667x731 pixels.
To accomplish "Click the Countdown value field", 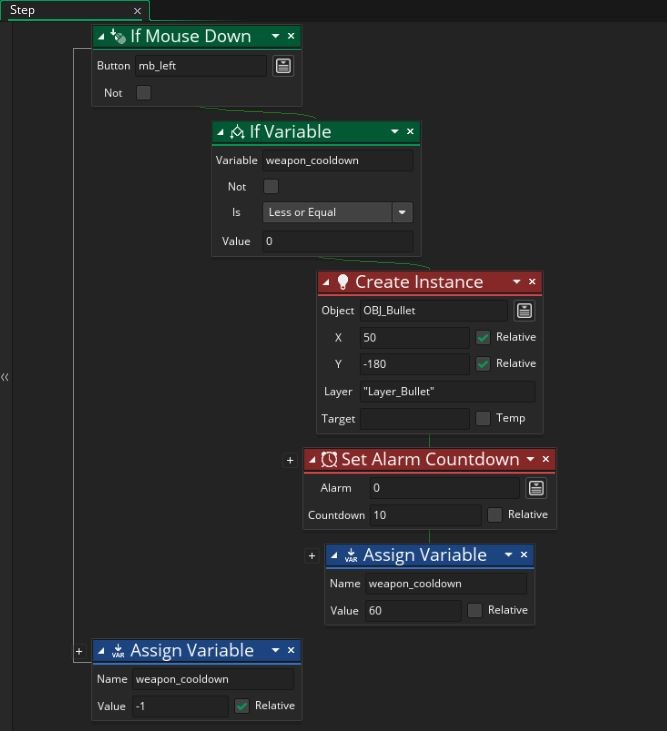I will pos(424,515).
